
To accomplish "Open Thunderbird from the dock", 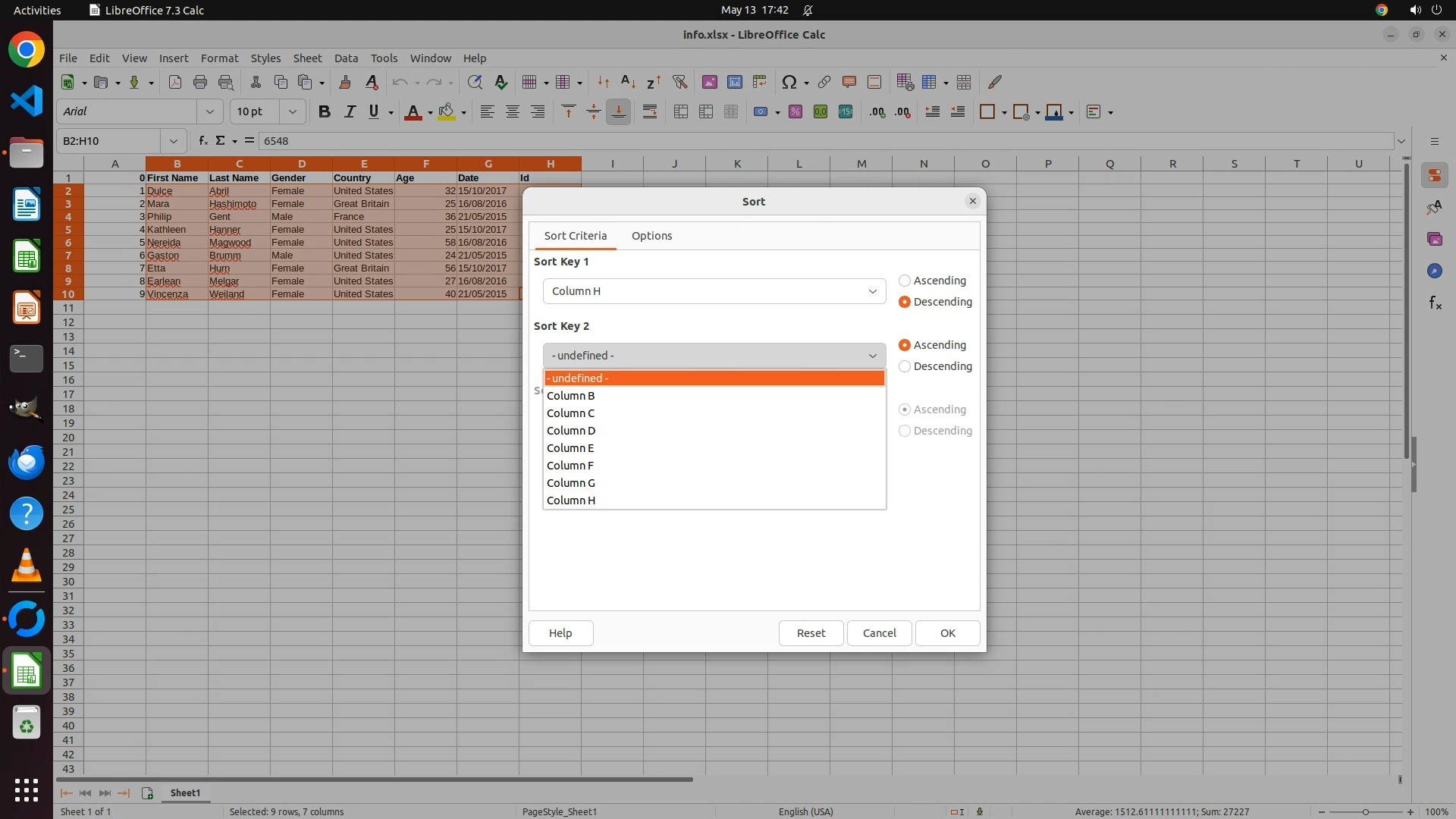I will [x=27, y=462].
